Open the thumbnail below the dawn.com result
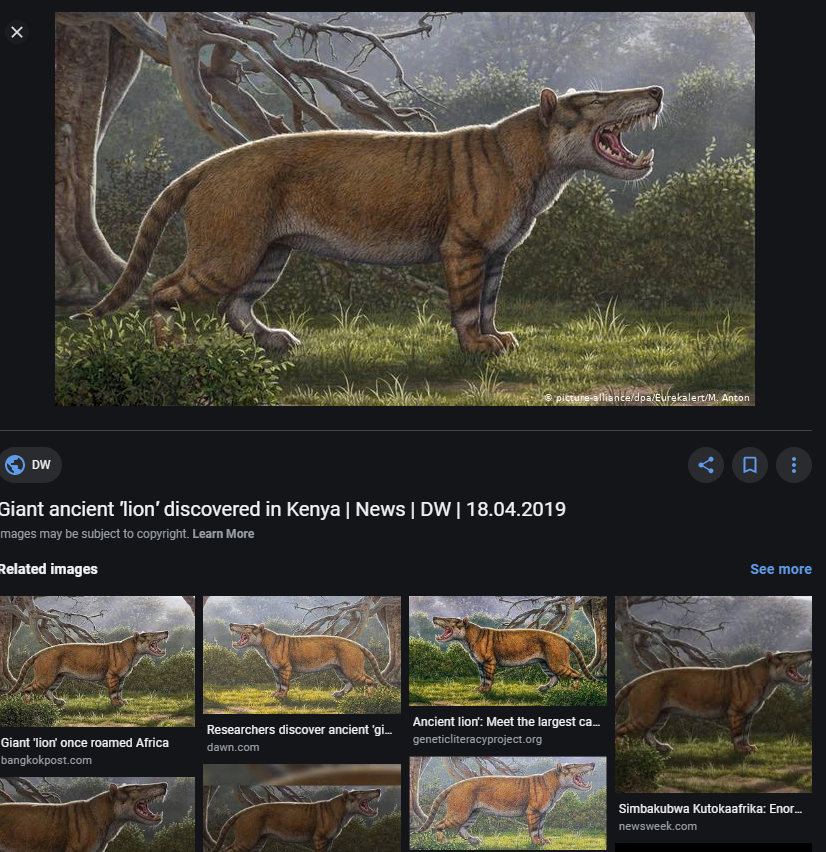Viewport: 826px width, 852px height. (302, 808)
